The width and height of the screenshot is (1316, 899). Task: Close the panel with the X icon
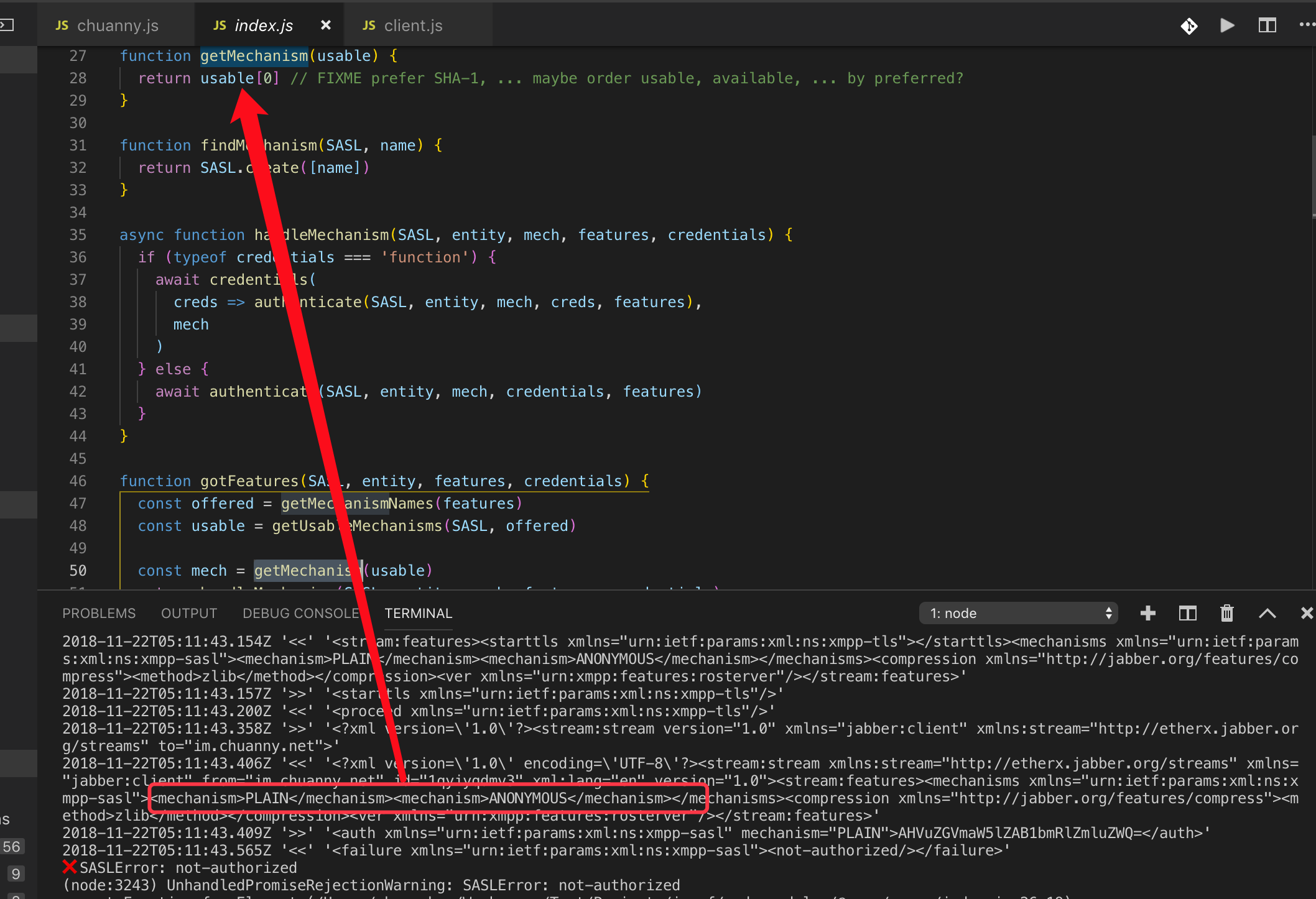(1306, 613)
